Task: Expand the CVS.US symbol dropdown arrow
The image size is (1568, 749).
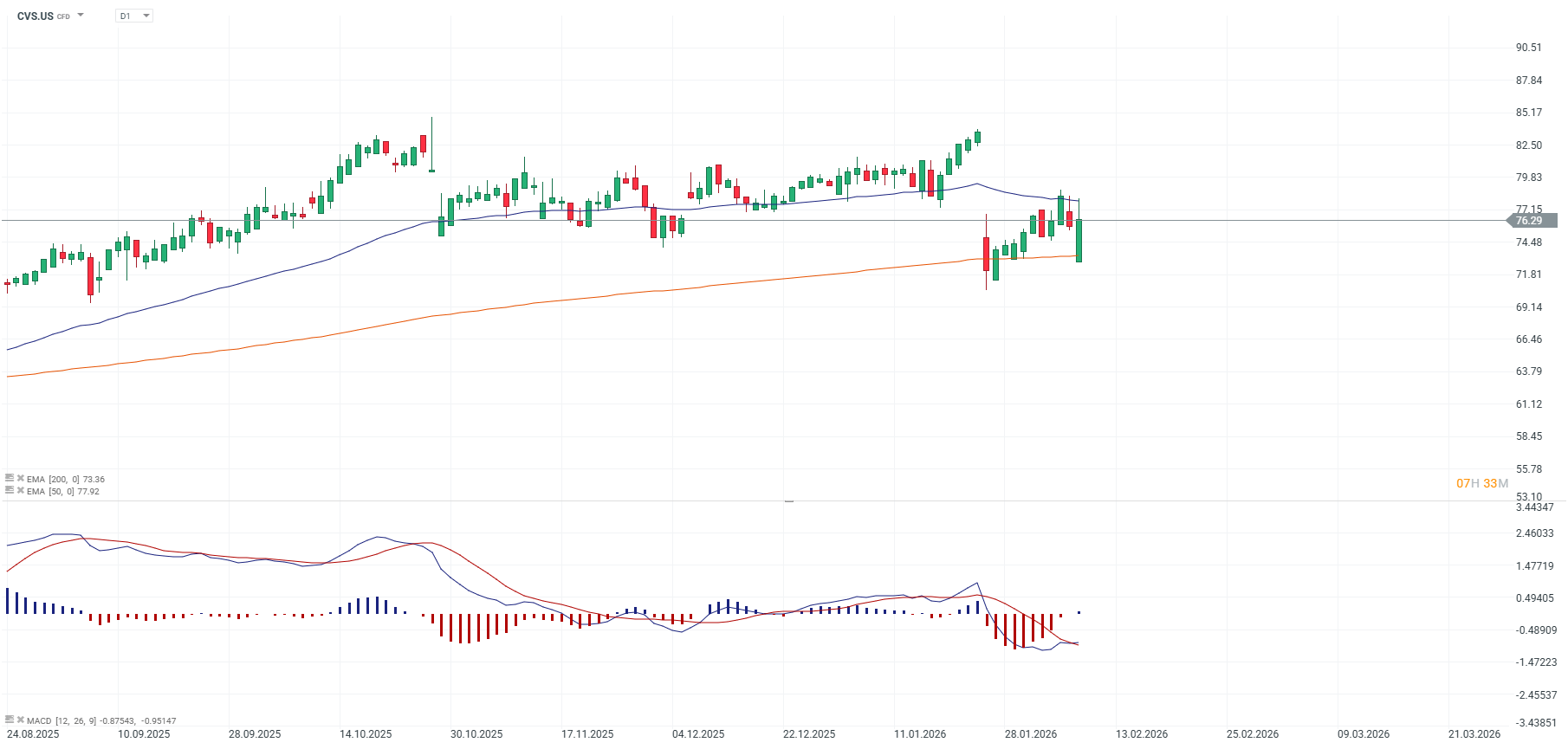Action: pyautogui.click(x=81, y=15)
